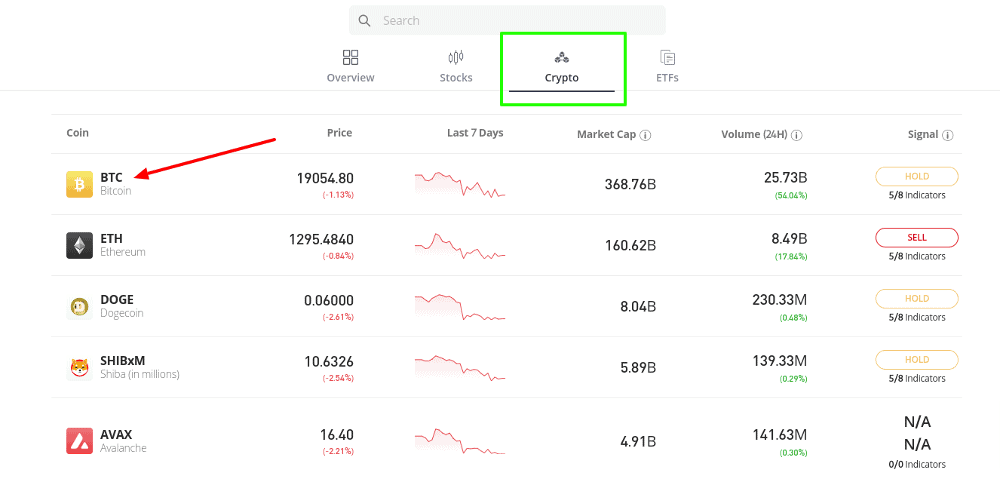Switch to the Stocks tab
Viewport: 1000px width, 482px height.
point(456,66)
